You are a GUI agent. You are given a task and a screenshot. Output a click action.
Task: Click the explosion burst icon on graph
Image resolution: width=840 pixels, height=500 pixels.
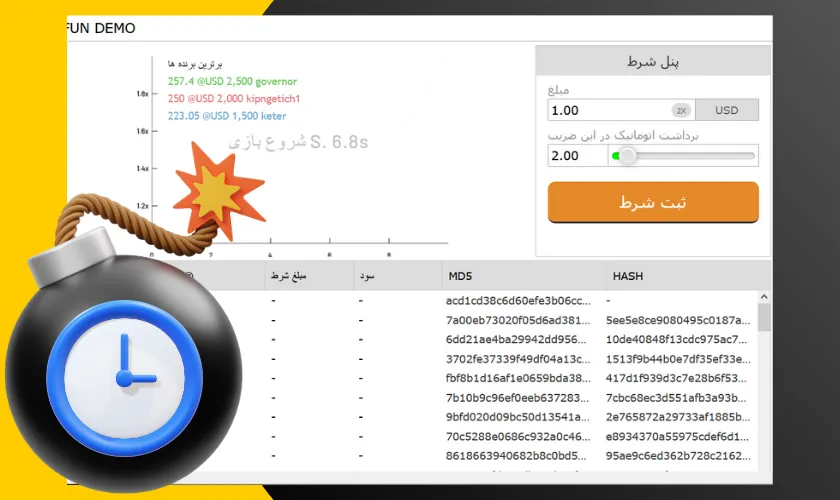coord(213,189)
